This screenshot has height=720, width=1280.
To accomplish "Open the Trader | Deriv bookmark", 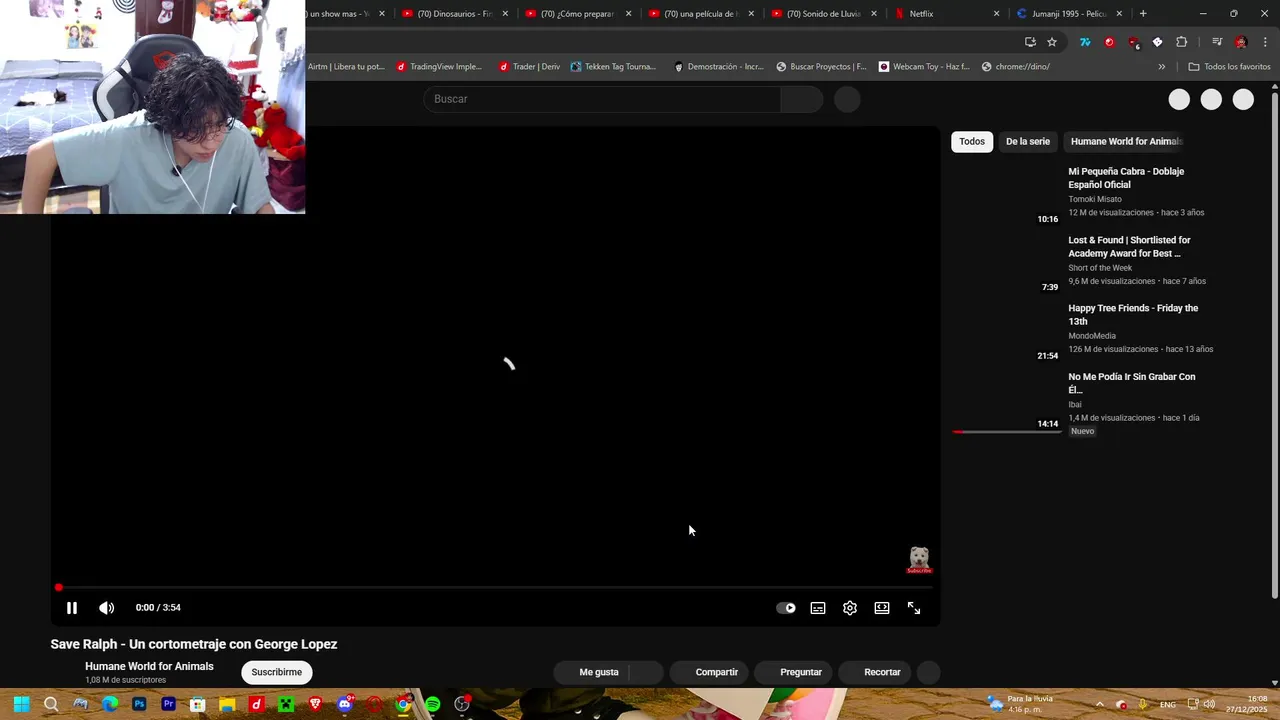I will coord(529,67).
